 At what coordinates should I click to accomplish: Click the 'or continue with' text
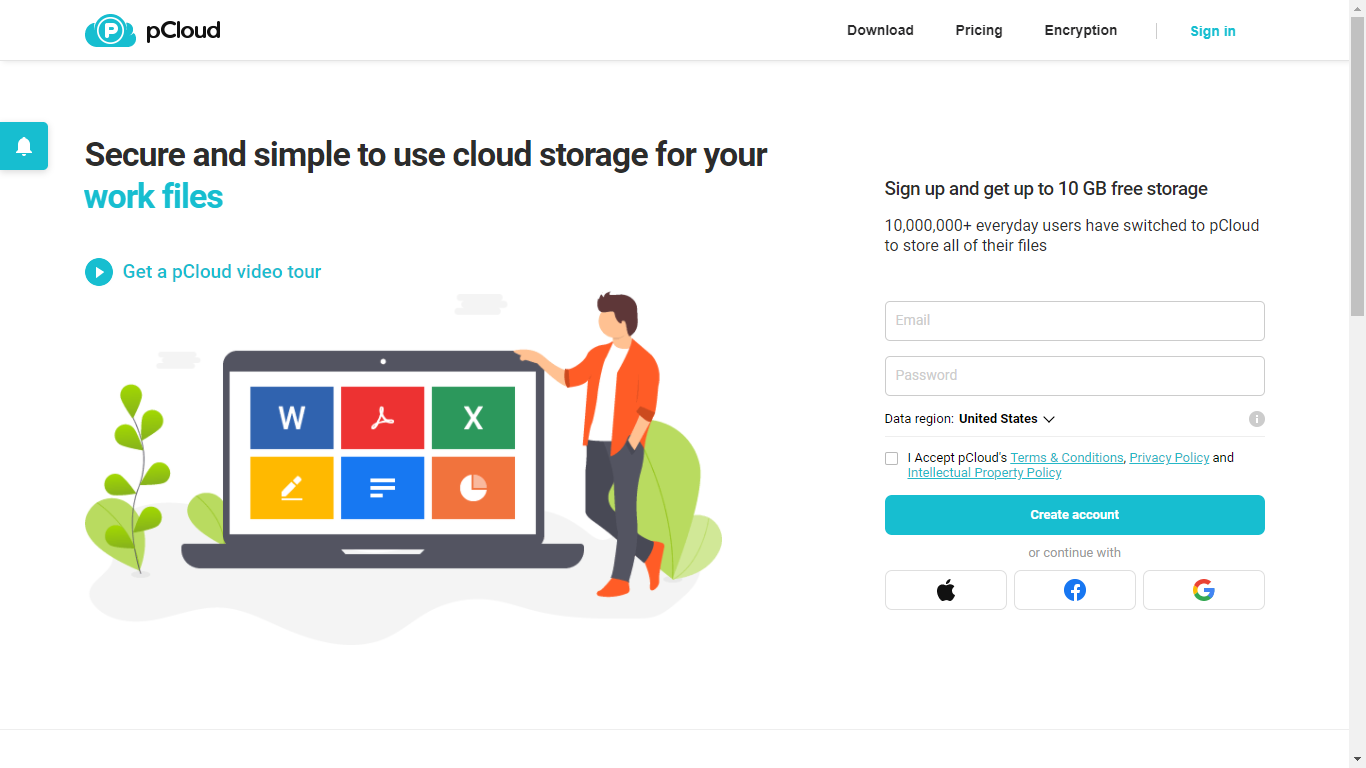click(1075, 553)
